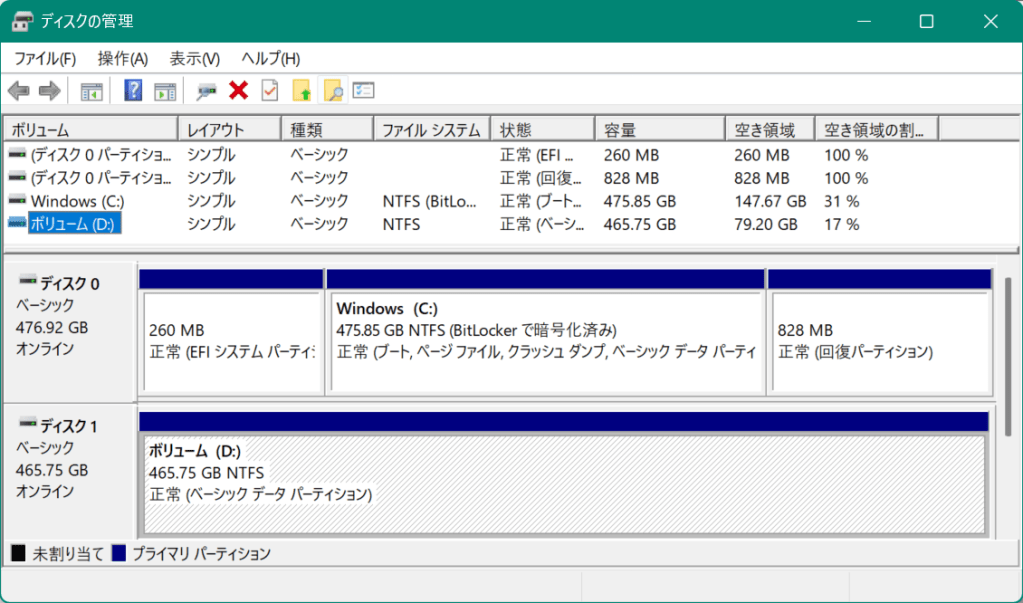Click the forward arrow toolbar icon

(49, 91)
